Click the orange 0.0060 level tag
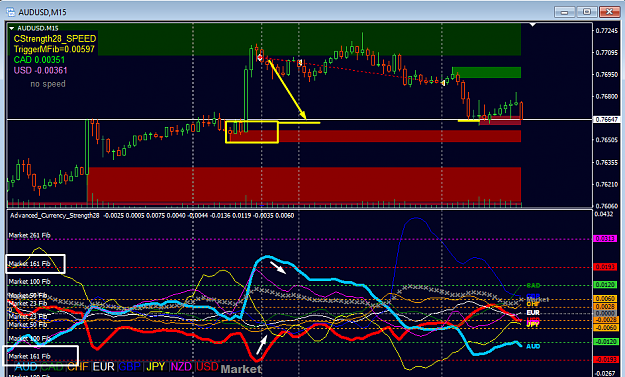This screenshot has width=625, height=377. click(x=605, y=299)
